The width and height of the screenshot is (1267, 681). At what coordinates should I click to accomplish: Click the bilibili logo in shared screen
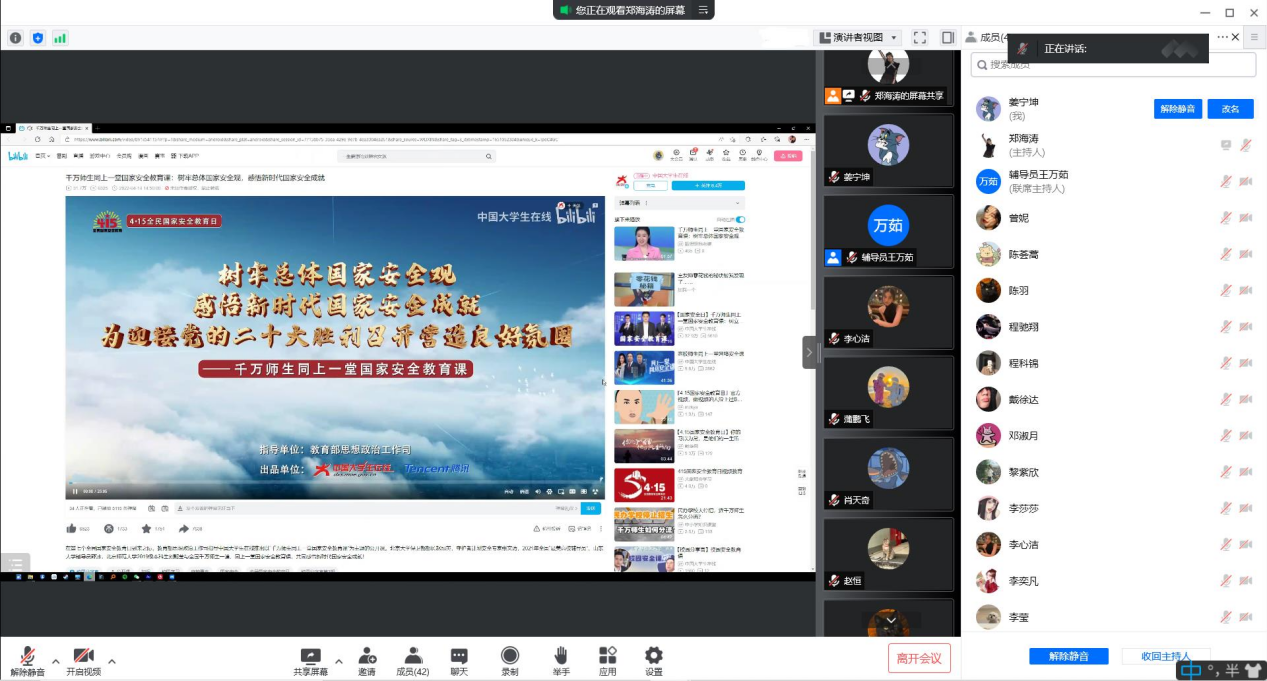(x=18, y=156)
